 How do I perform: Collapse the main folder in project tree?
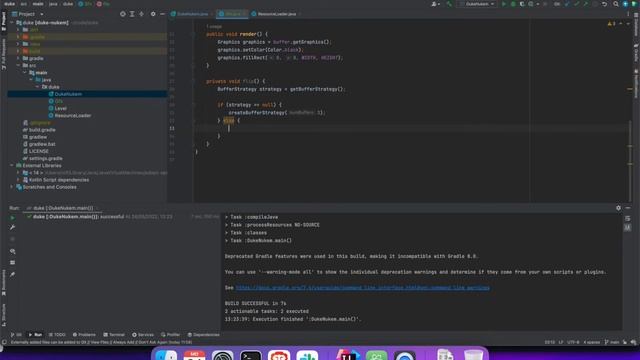point(24,73)
